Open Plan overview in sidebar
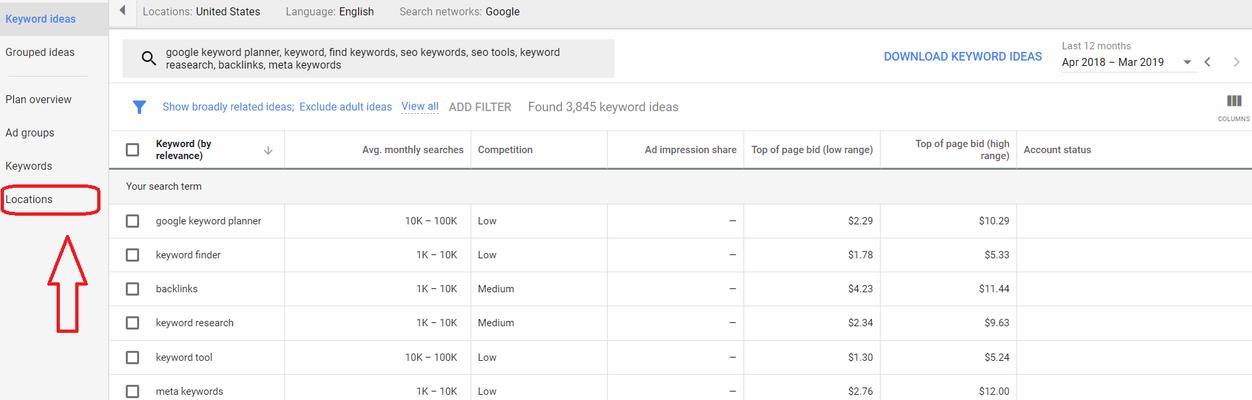Image resolution: width=1252 pixels, height=400 pixels. click(x=38, y=99)
